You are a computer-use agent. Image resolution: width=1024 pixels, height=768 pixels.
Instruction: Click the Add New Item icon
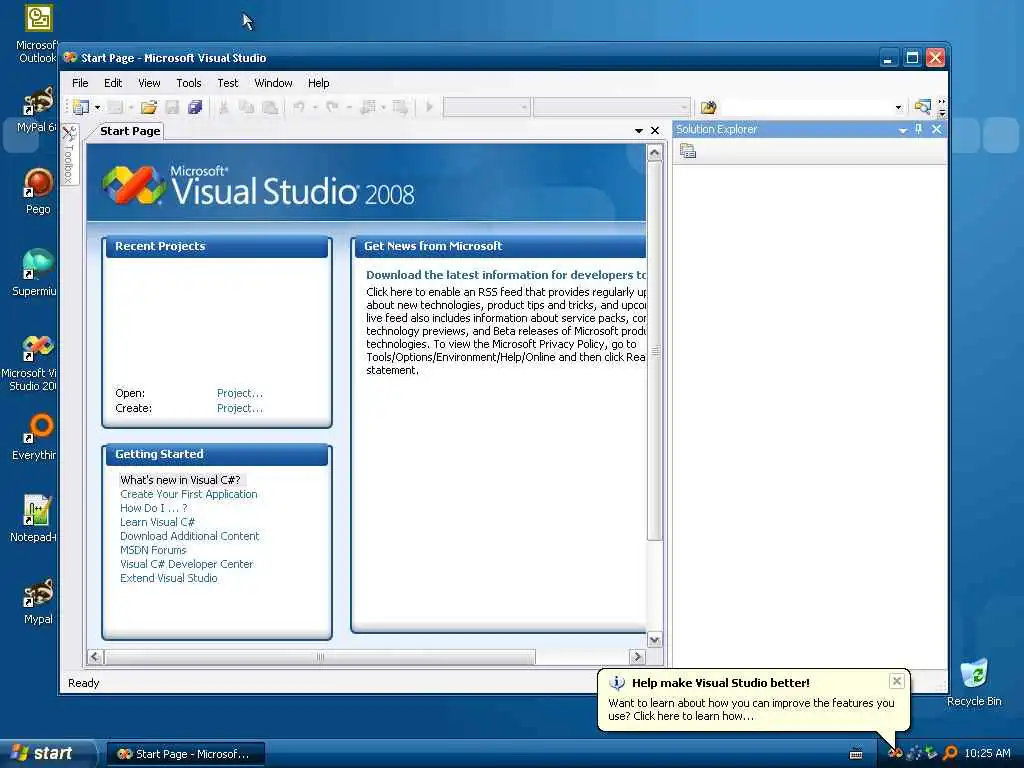tap(116, 107)
